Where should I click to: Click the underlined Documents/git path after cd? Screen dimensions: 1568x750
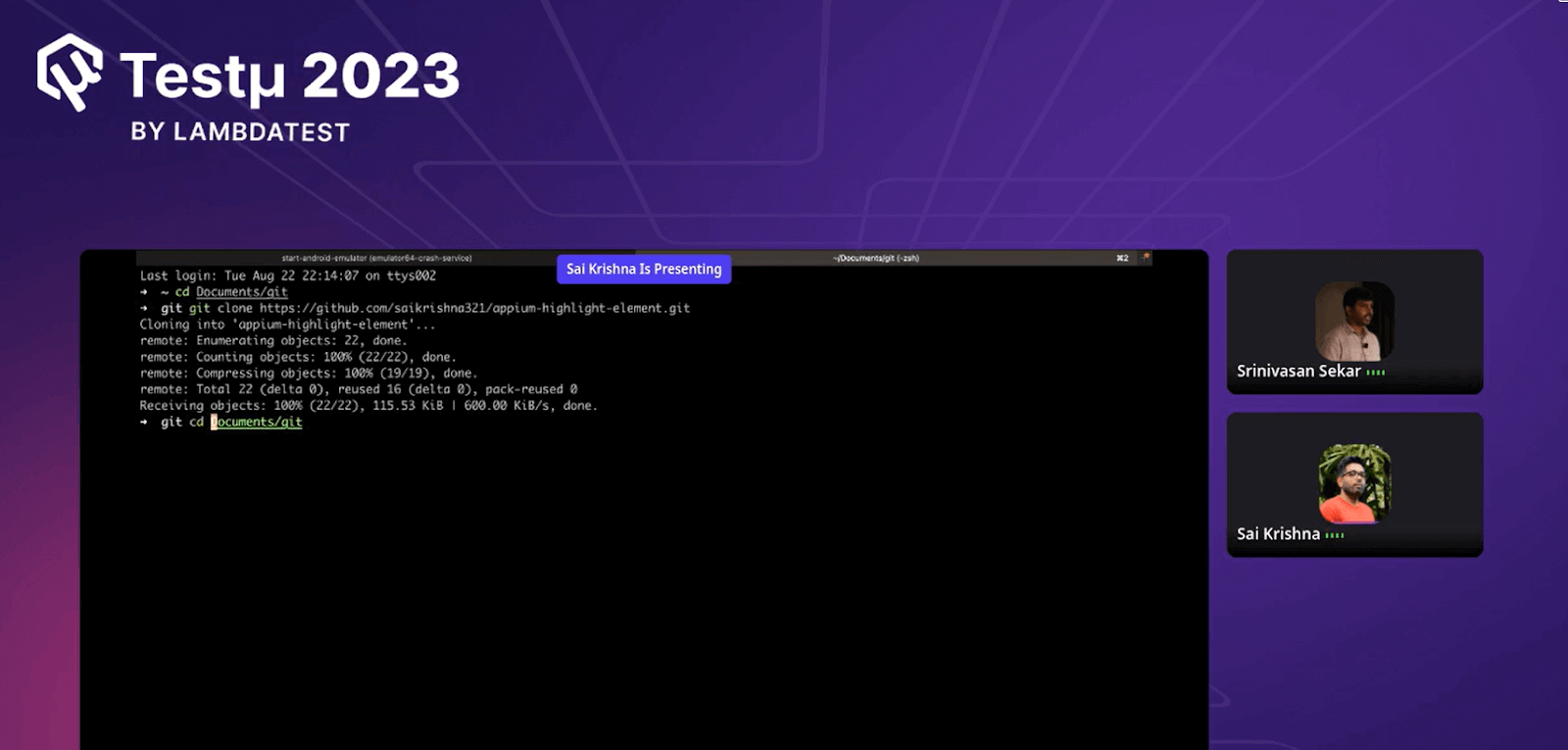point(242,292)
